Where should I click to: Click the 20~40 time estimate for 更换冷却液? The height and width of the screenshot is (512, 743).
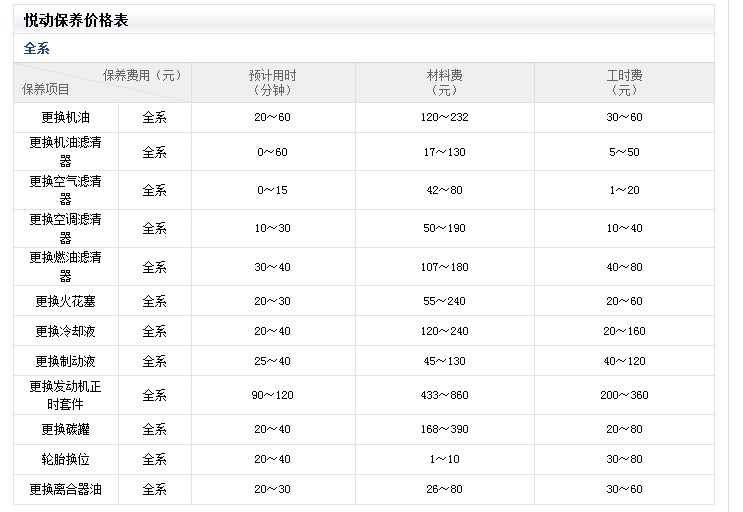272,331
